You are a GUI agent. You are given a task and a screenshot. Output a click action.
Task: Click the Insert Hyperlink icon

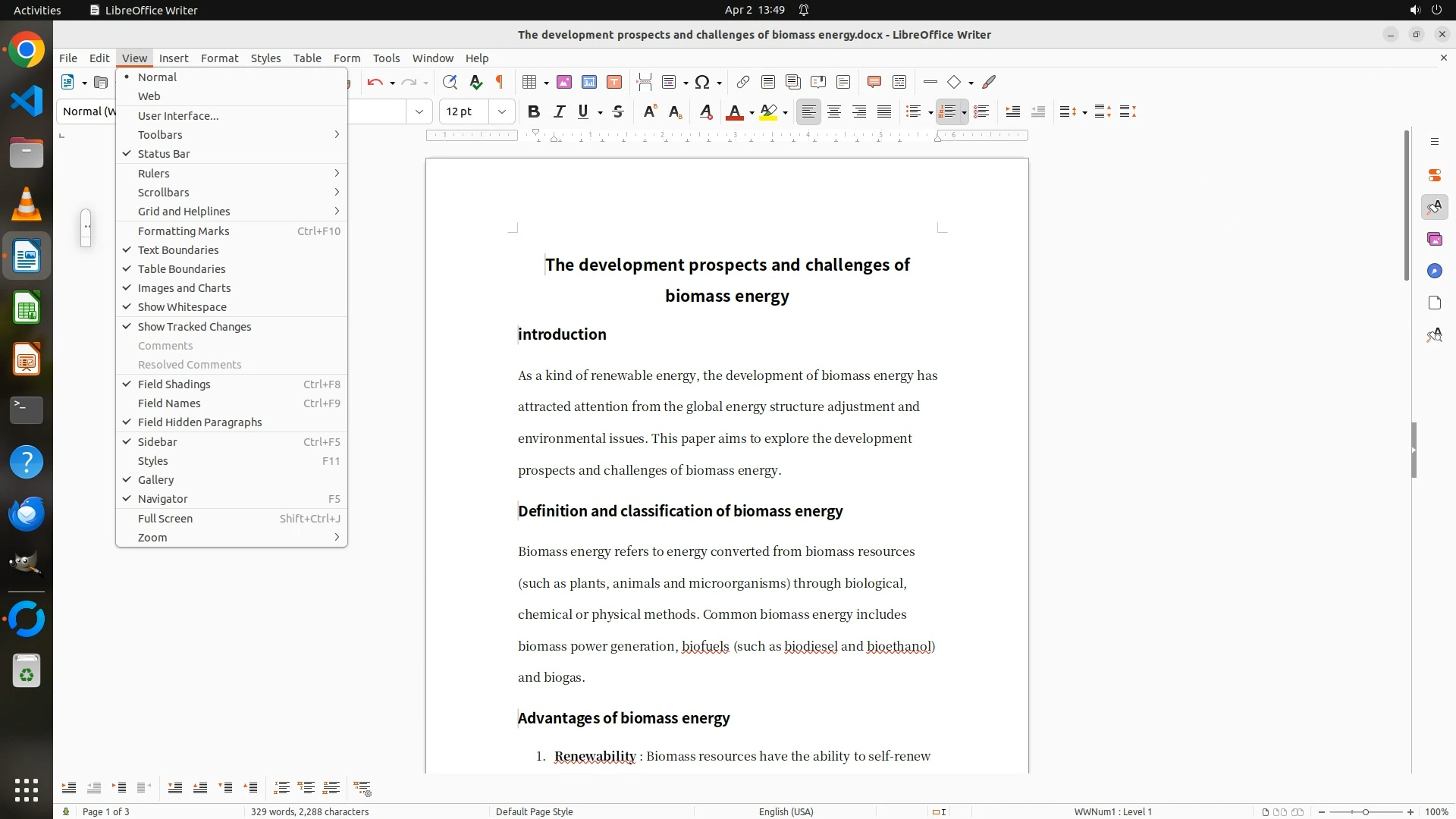tap(743, 82)
